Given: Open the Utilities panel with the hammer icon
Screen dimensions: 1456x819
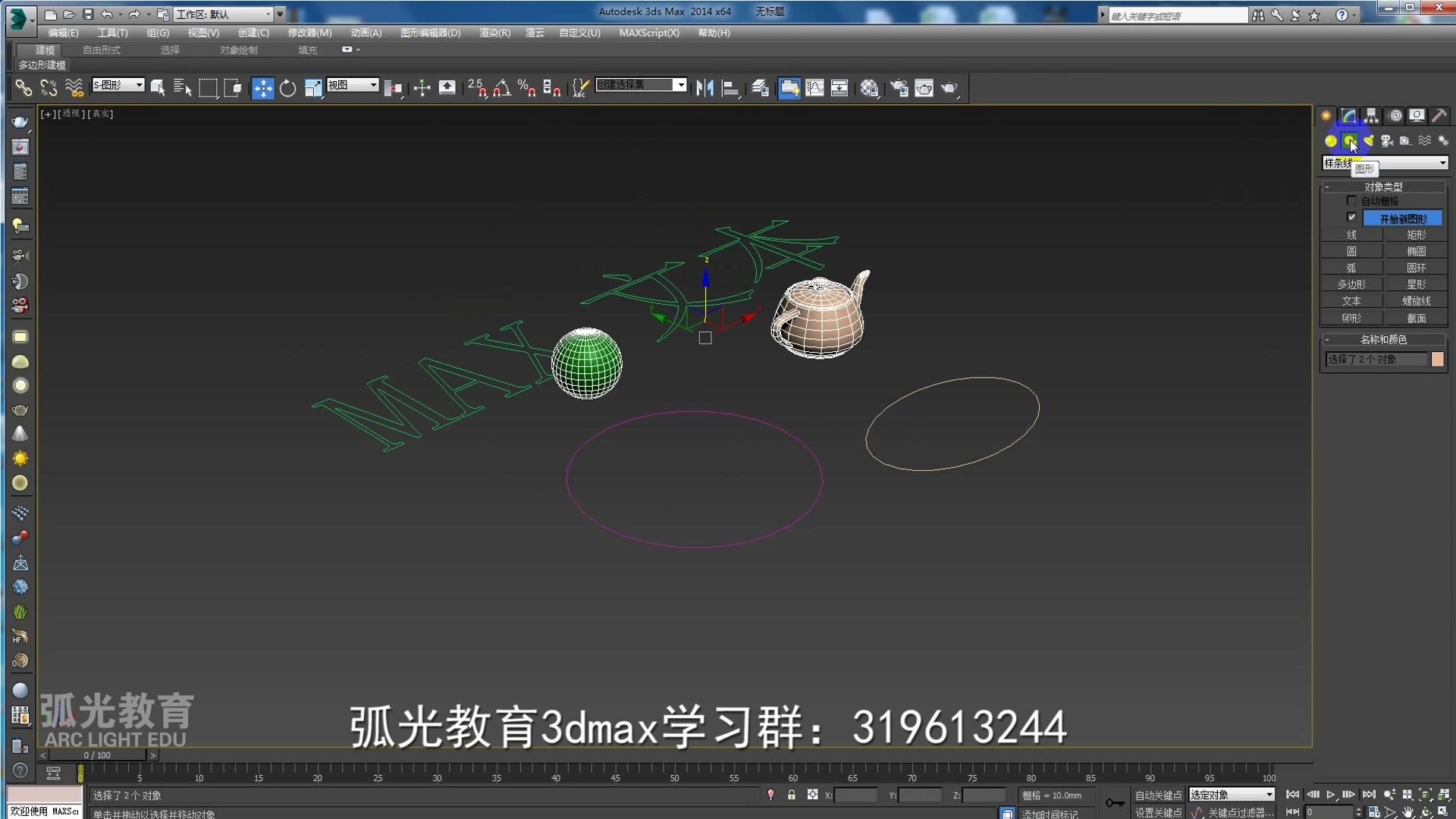Looking at the screenshot, I should click(1439, 115).
